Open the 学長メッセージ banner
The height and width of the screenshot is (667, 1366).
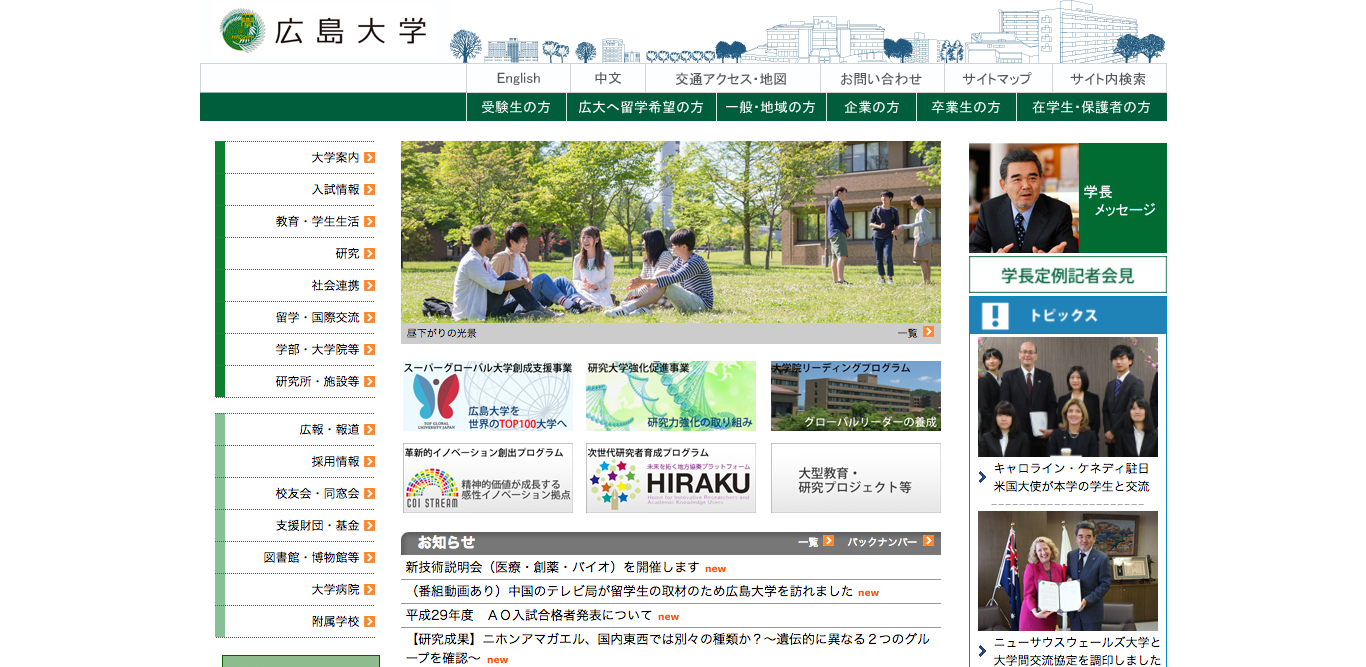1068,198
